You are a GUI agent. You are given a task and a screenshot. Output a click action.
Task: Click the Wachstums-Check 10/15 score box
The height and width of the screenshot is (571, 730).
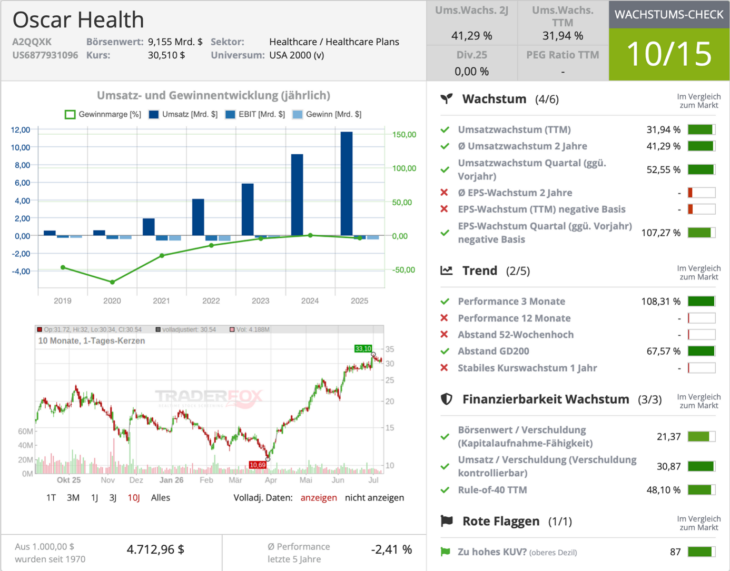pyautogui.click(x=669, y=54)
